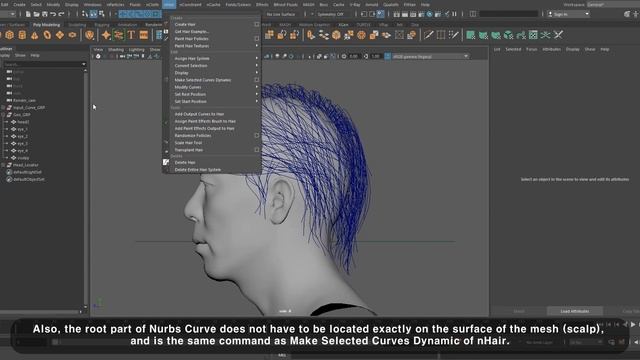
Task: Click the Save Scene icon
Action: [44, 14]
